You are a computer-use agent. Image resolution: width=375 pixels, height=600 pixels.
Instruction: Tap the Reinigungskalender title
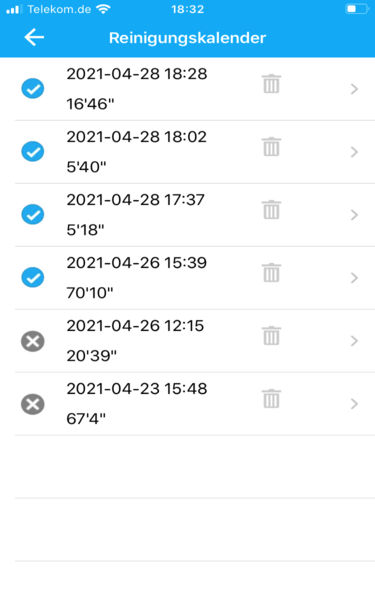pos(187,38)
